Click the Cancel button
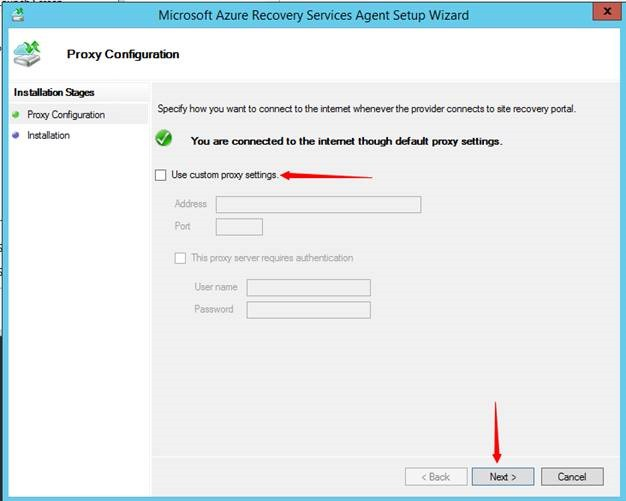 [x=572, y=477]
